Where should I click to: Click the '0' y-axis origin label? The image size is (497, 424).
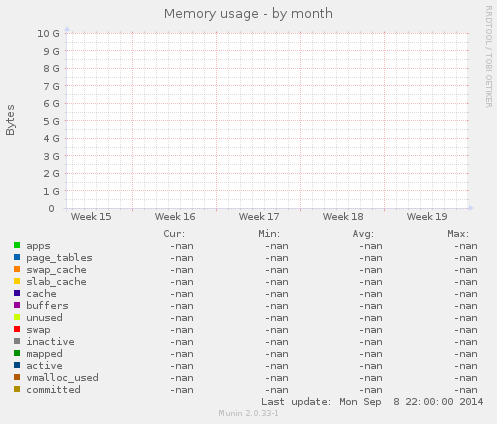[x=51, y=209]
